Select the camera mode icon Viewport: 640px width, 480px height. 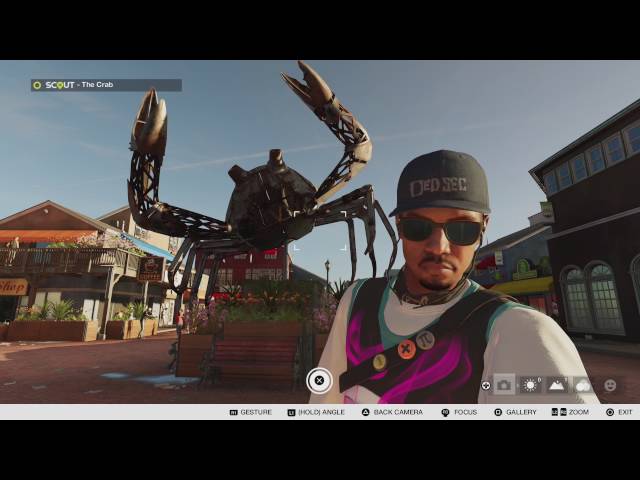pos(504,385)
